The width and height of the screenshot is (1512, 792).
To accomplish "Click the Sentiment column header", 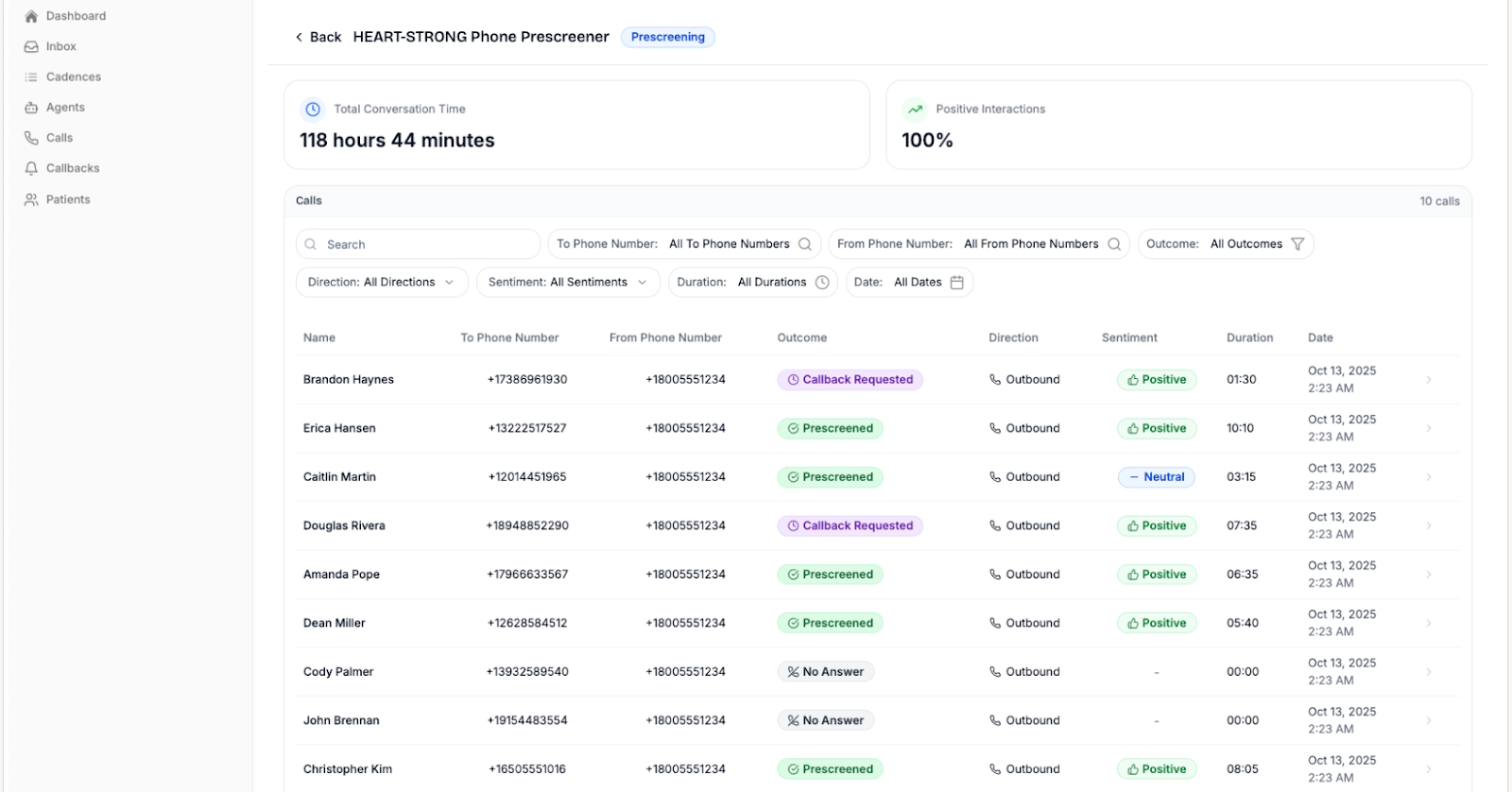I will pos(1129,337).
